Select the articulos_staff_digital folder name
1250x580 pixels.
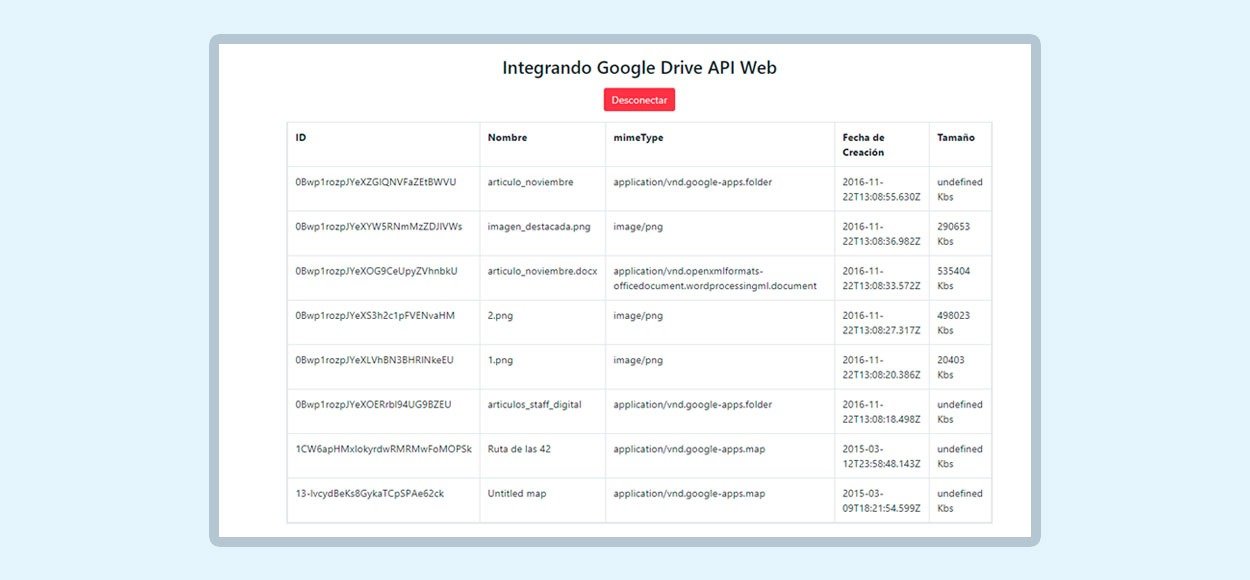pos(534,405)
